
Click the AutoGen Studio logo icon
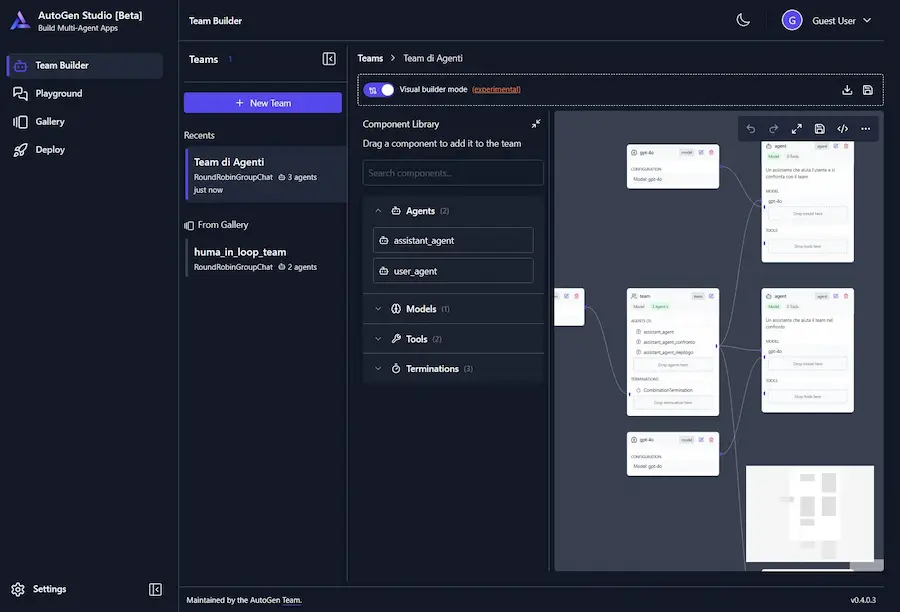[20, 21]
